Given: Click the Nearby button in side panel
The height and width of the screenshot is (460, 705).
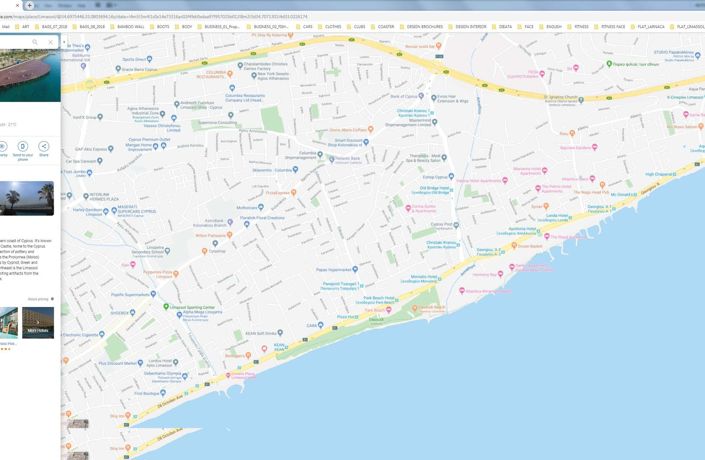Looking at the screenshot, I should (3, 149).
